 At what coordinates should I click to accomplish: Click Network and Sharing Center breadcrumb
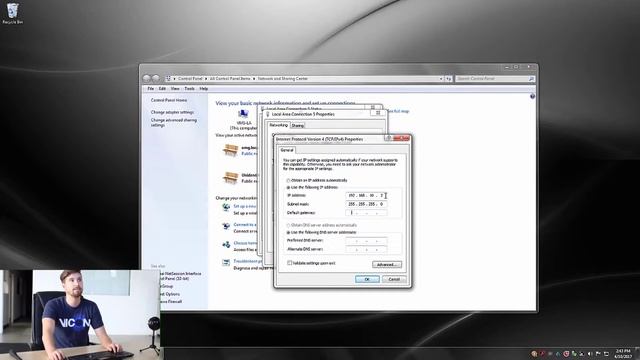tap(282, 78)
